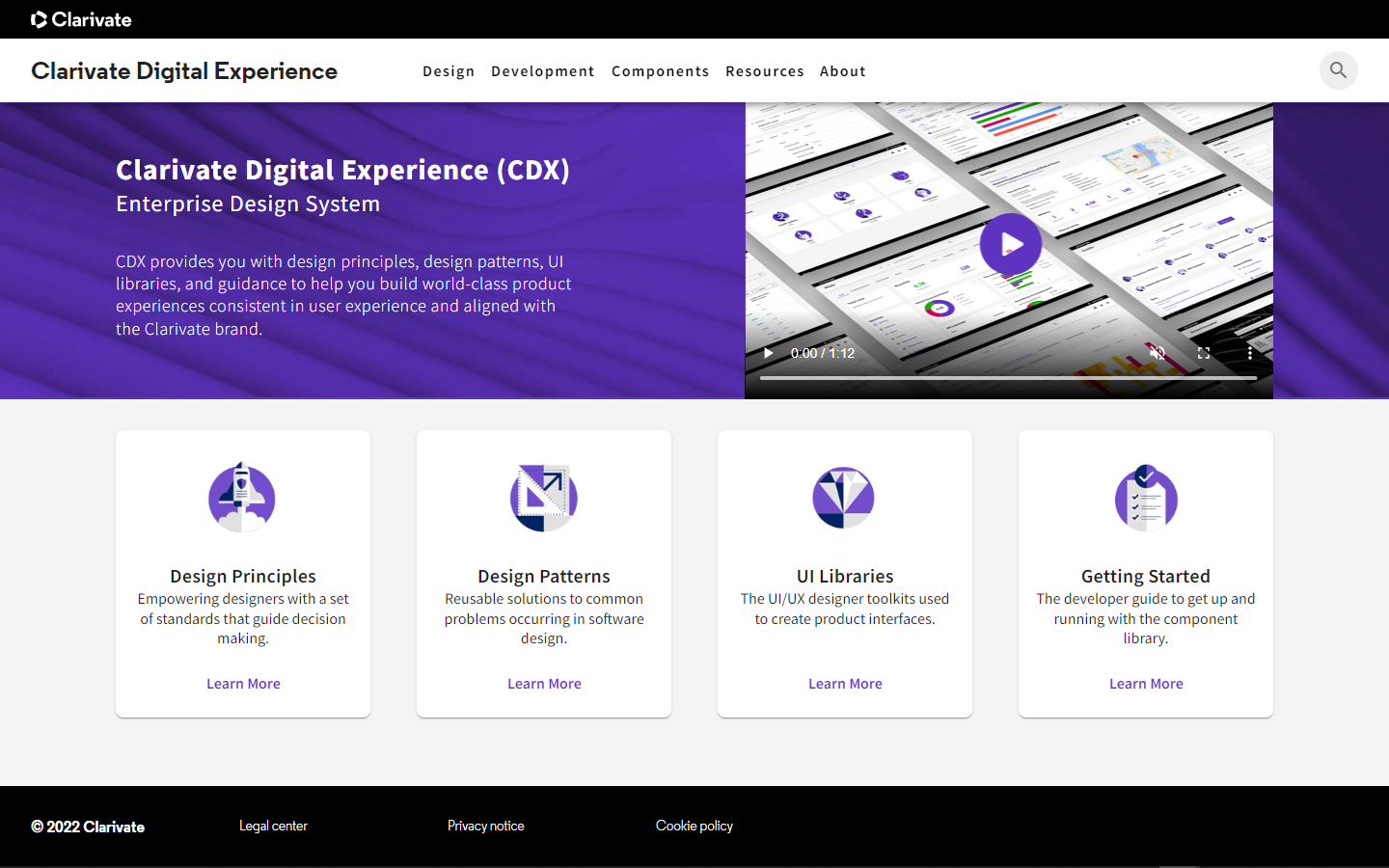The height and width of the screenshot is (868, 1389).
Task: Open the Components menu
Action: (x=660, y=71)
